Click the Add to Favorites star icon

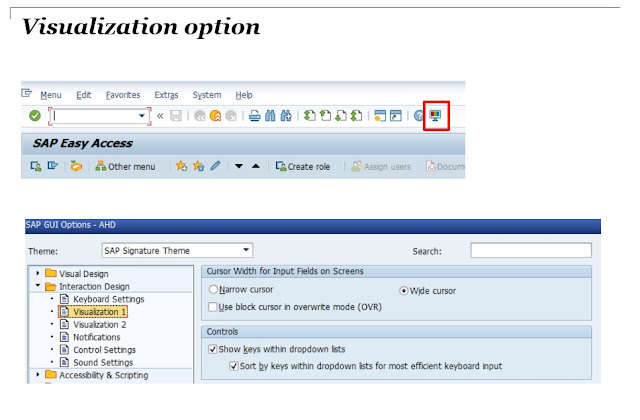[x=181, y=166]
